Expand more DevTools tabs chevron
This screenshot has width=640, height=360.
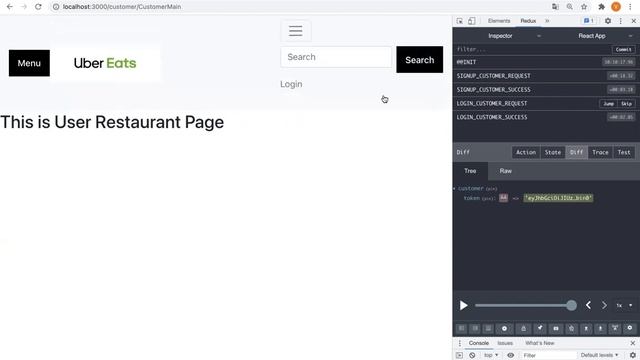click(547, 21)
